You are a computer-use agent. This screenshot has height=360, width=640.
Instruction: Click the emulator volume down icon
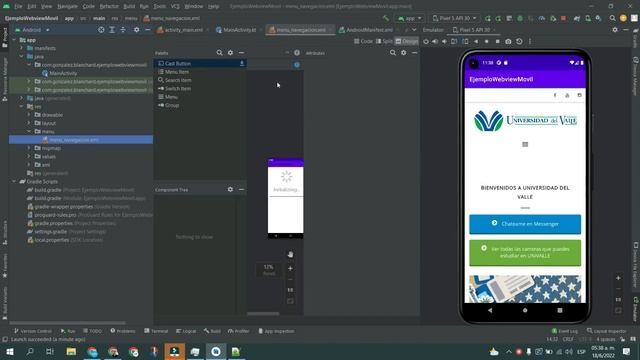click(x=444, y=41)
